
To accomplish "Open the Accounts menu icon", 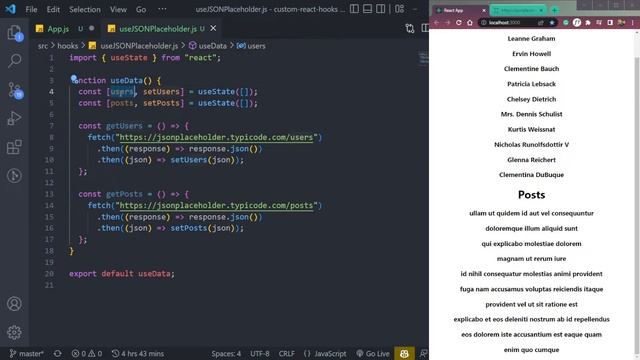I will coord(14,304).
